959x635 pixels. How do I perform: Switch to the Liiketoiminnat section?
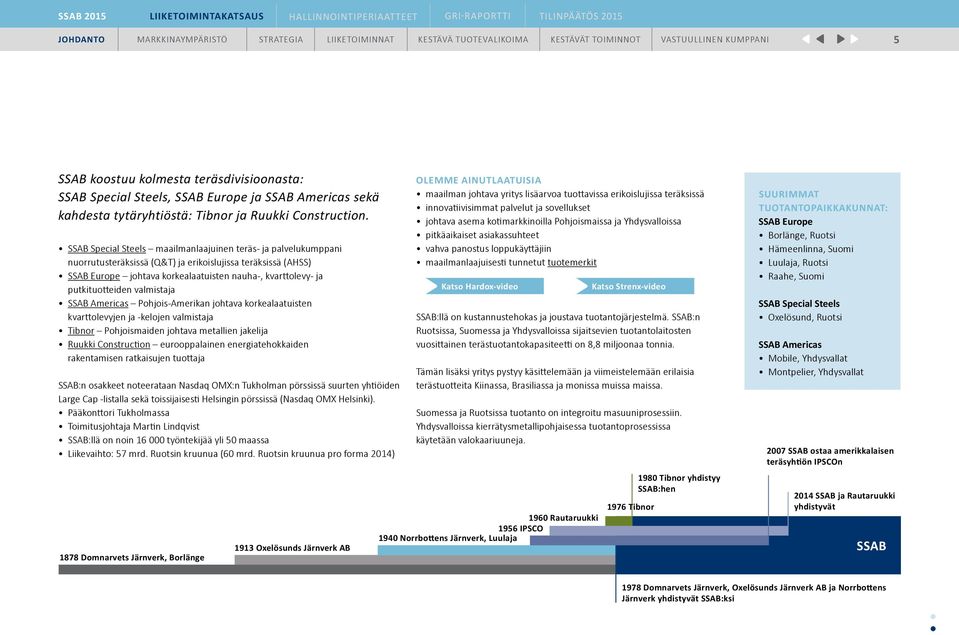[x=360, y=39]
